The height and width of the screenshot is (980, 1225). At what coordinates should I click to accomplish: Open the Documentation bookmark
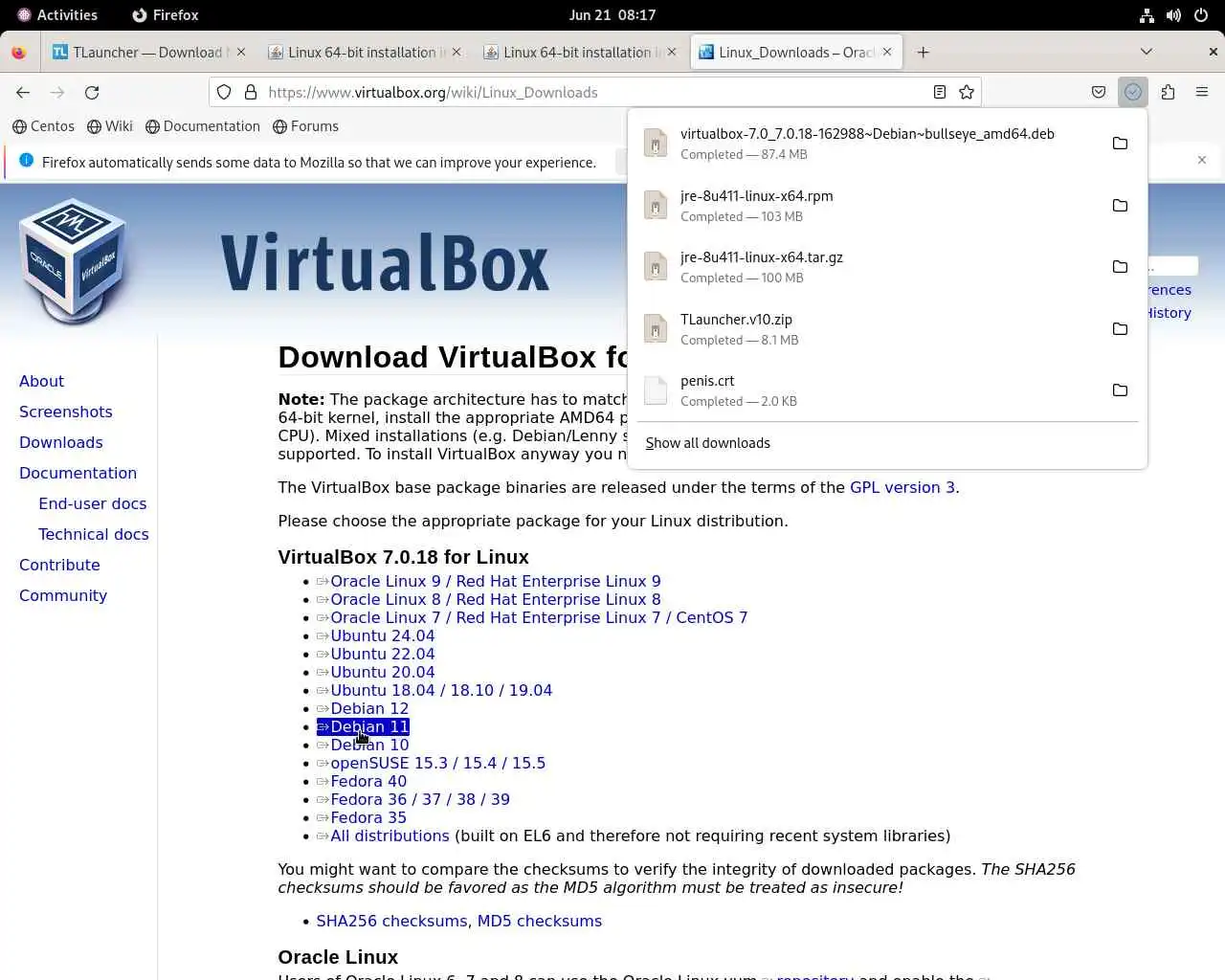click(x=203, y=126)
